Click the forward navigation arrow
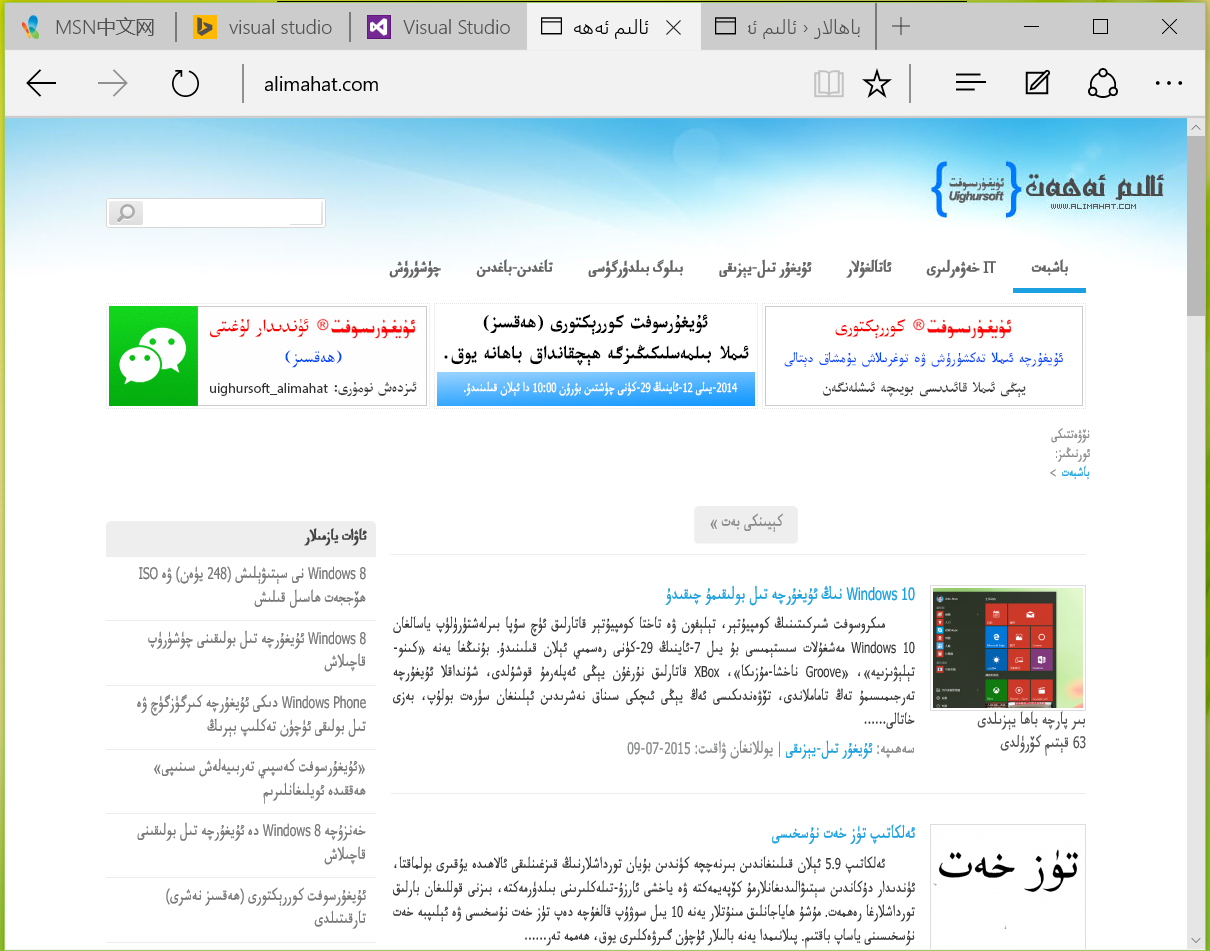Image resolution: width=1210 pixels, height=951 pixels. point(113,84)
